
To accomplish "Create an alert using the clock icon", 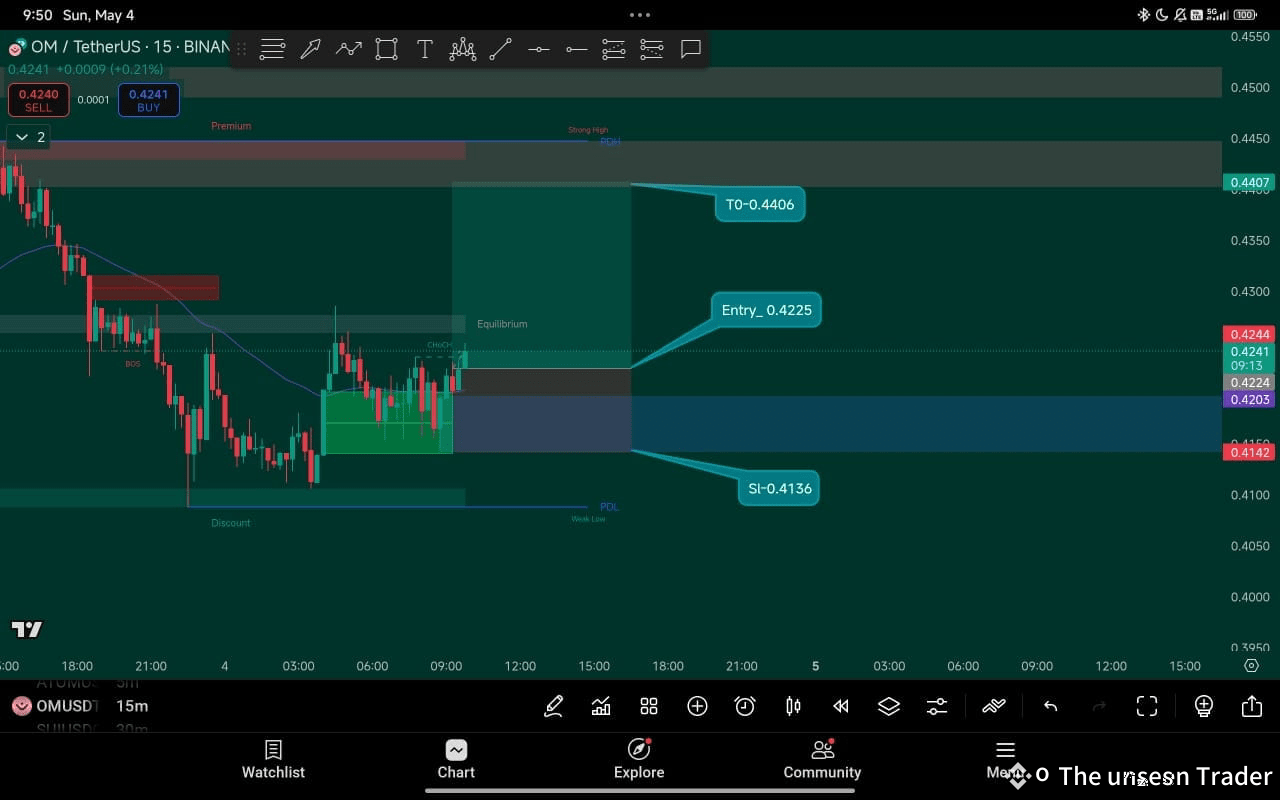I will coord(745,706).
